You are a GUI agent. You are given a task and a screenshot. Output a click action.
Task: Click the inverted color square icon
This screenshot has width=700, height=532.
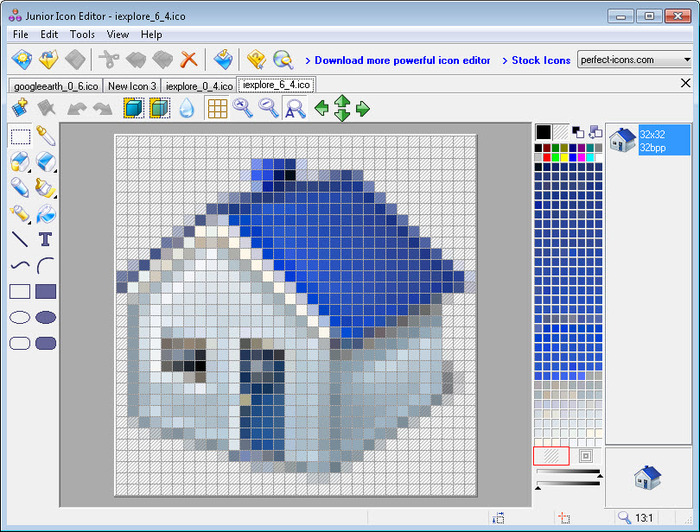click(586, 456)
